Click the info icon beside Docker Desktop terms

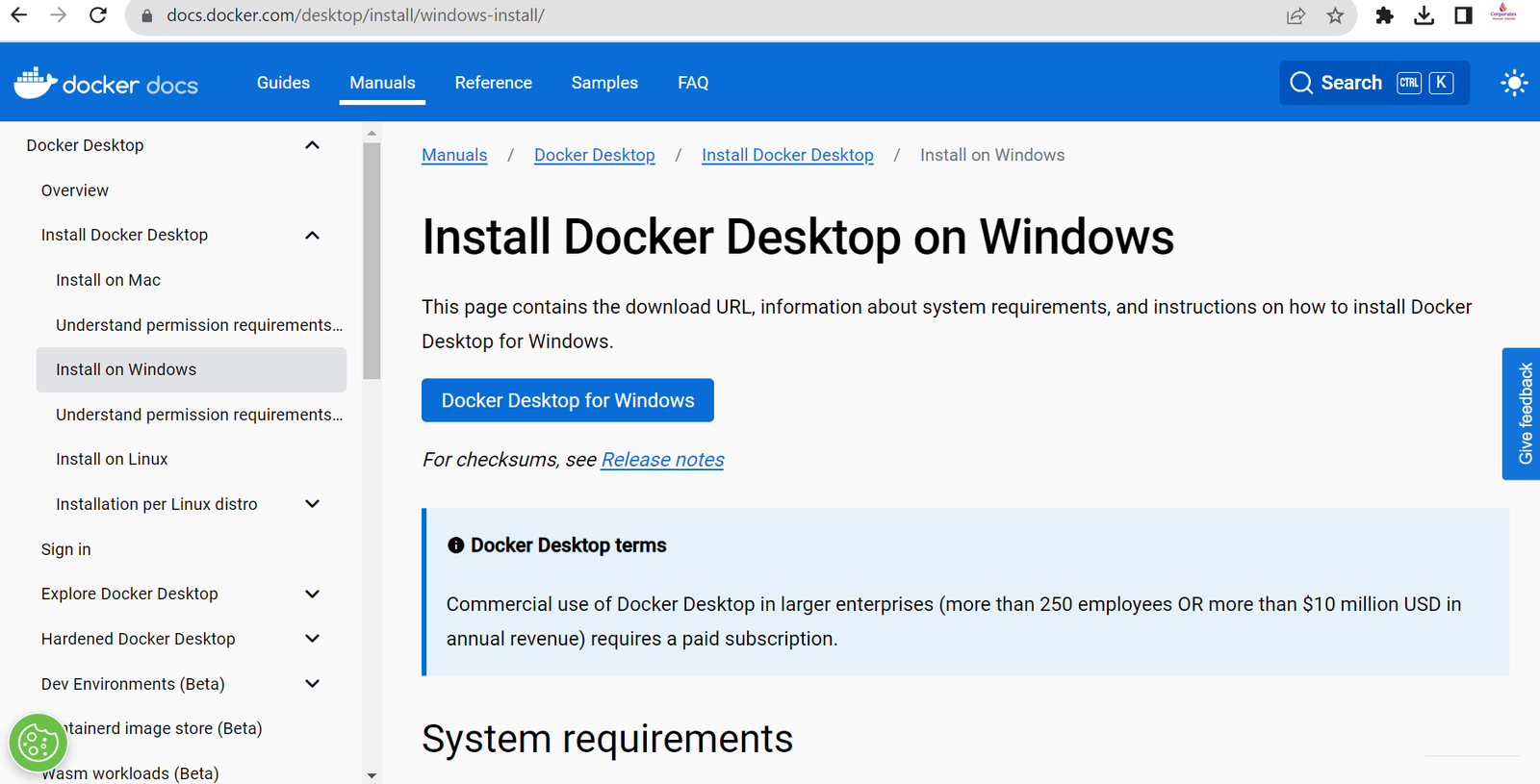pyautogui.click(x=456, y=545)
